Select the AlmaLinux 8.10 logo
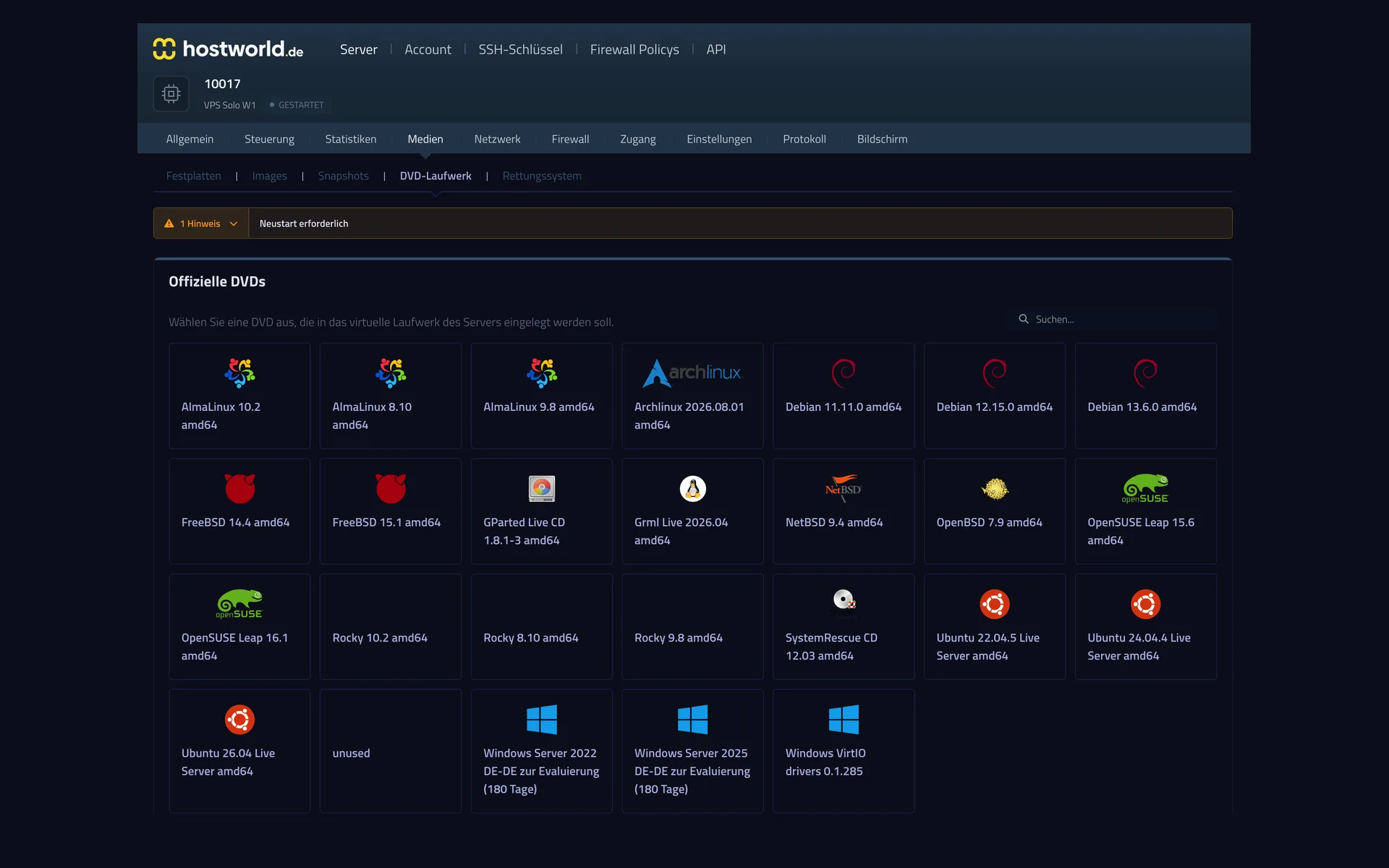 tap(391, 373)
